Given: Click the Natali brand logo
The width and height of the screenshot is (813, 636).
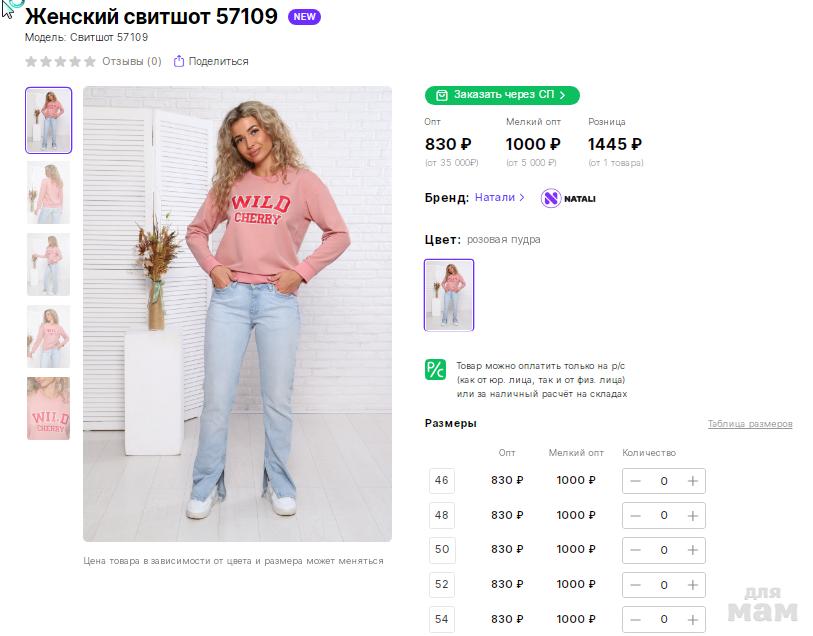Looking at the screenshot, I should [x=568, y=198].
